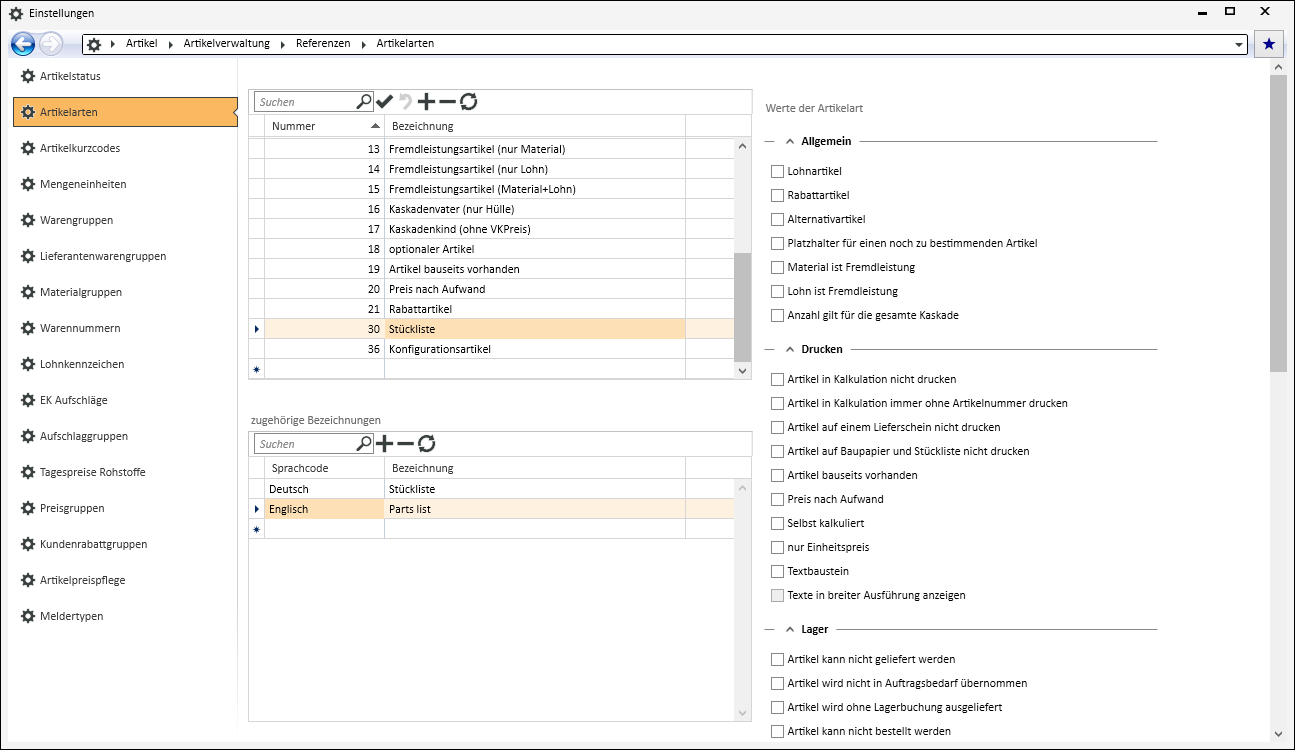Click the back navigation arrow
The height and width of the screenshot is (750, 1295).
point(23,44)
